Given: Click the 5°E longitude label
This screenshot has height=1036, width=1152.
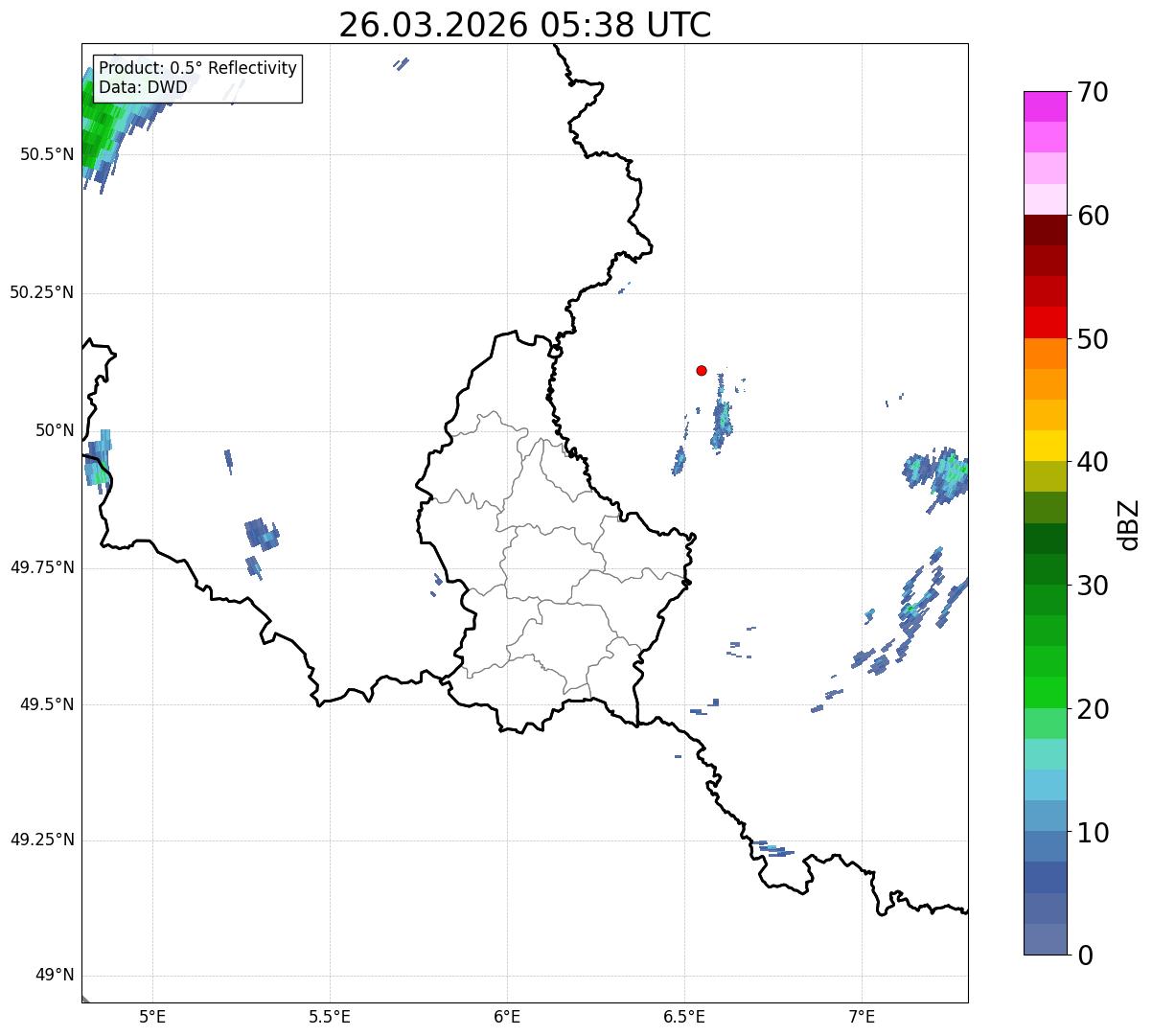Looking at the screenshot, I should point(152,1017).
